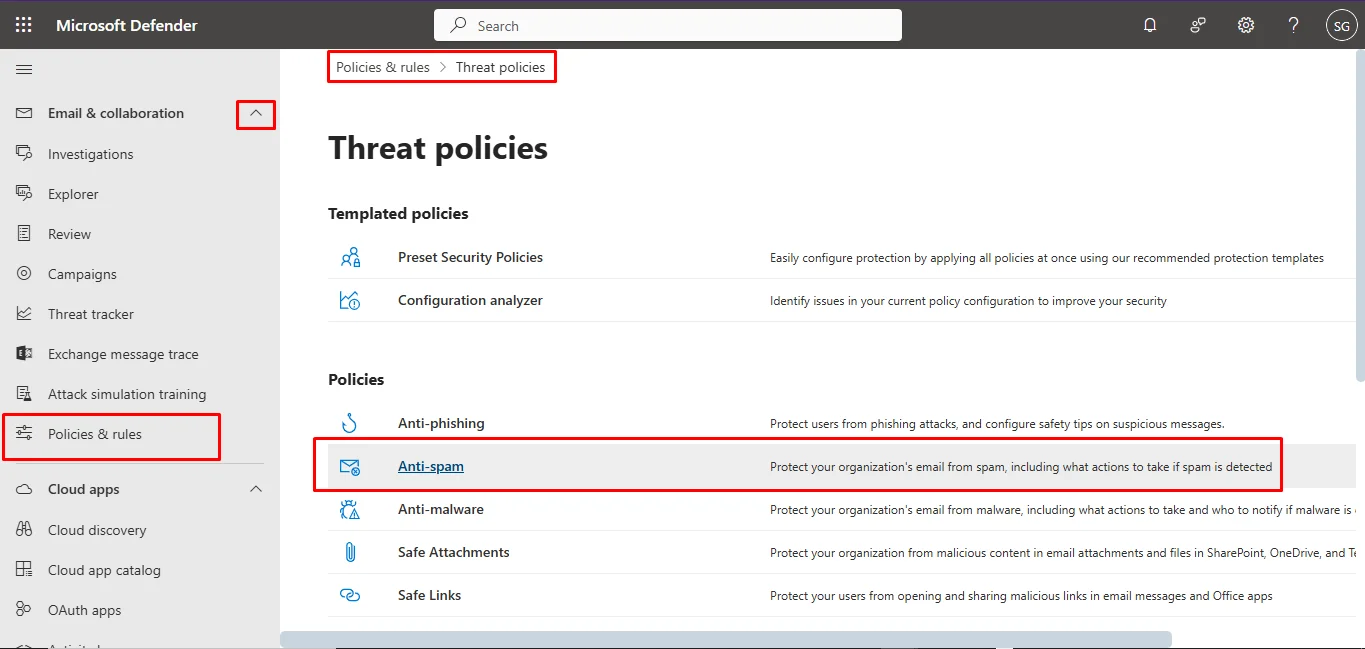Open the Help question mark
Image resolution: width=1365 pixels, height=649 pixels.
(1293, 25)
